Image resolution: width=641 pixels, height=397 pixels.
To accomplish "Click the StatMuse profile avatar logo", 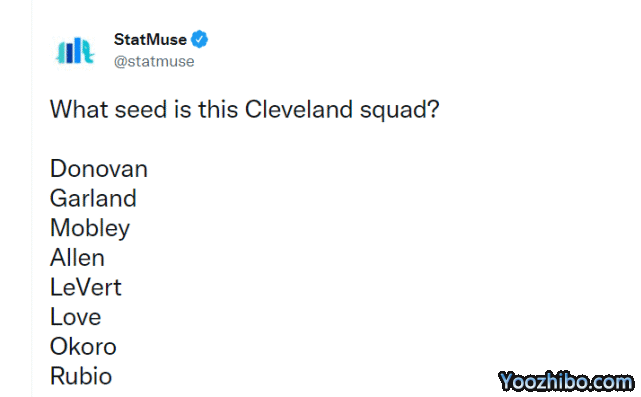I will [x=75, y=51].
